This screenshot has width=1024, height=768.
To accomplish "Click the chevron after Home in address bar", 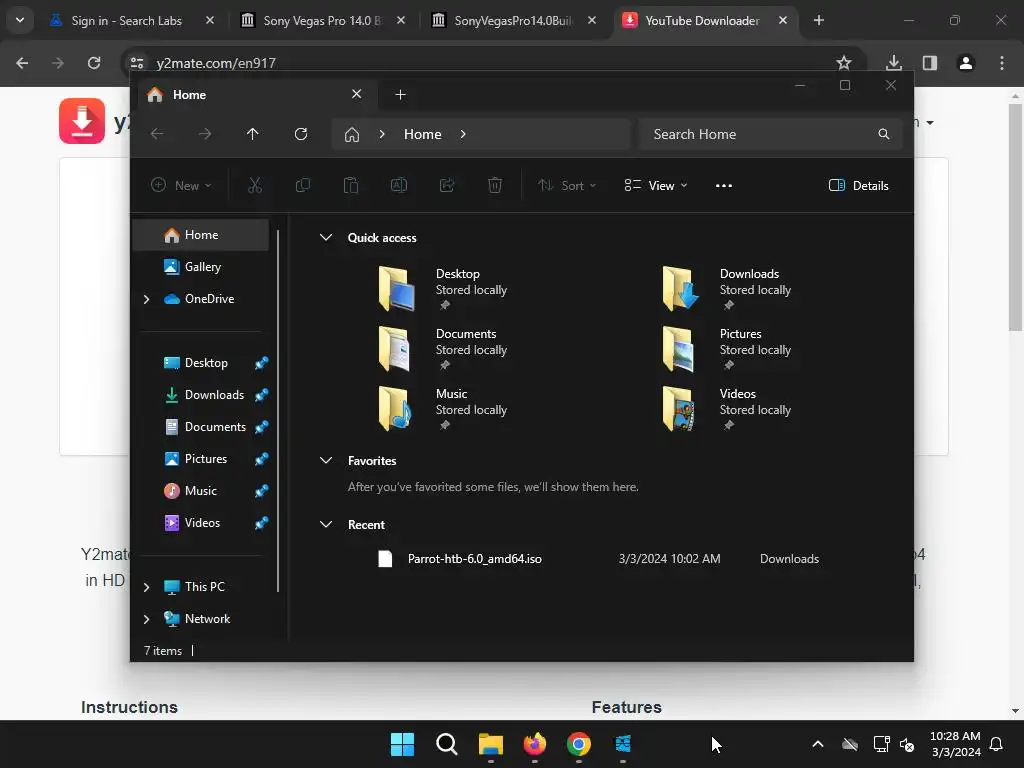I will pos(463,134).
